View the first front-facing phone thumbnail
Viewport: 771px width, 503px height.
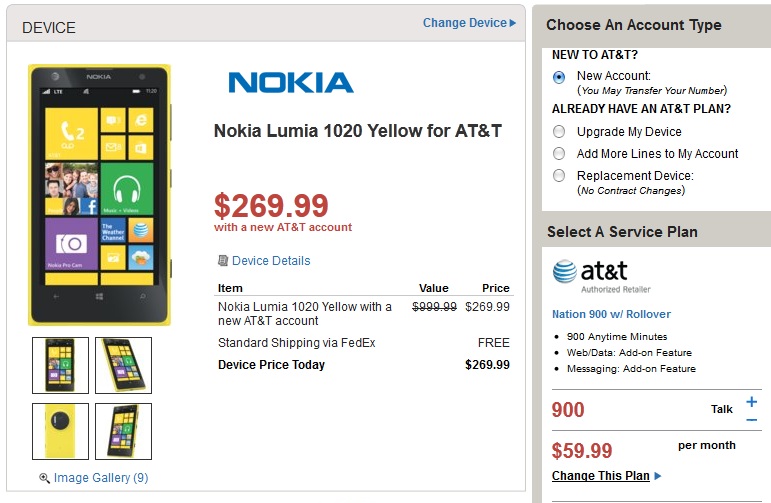[x=60, y=365]
